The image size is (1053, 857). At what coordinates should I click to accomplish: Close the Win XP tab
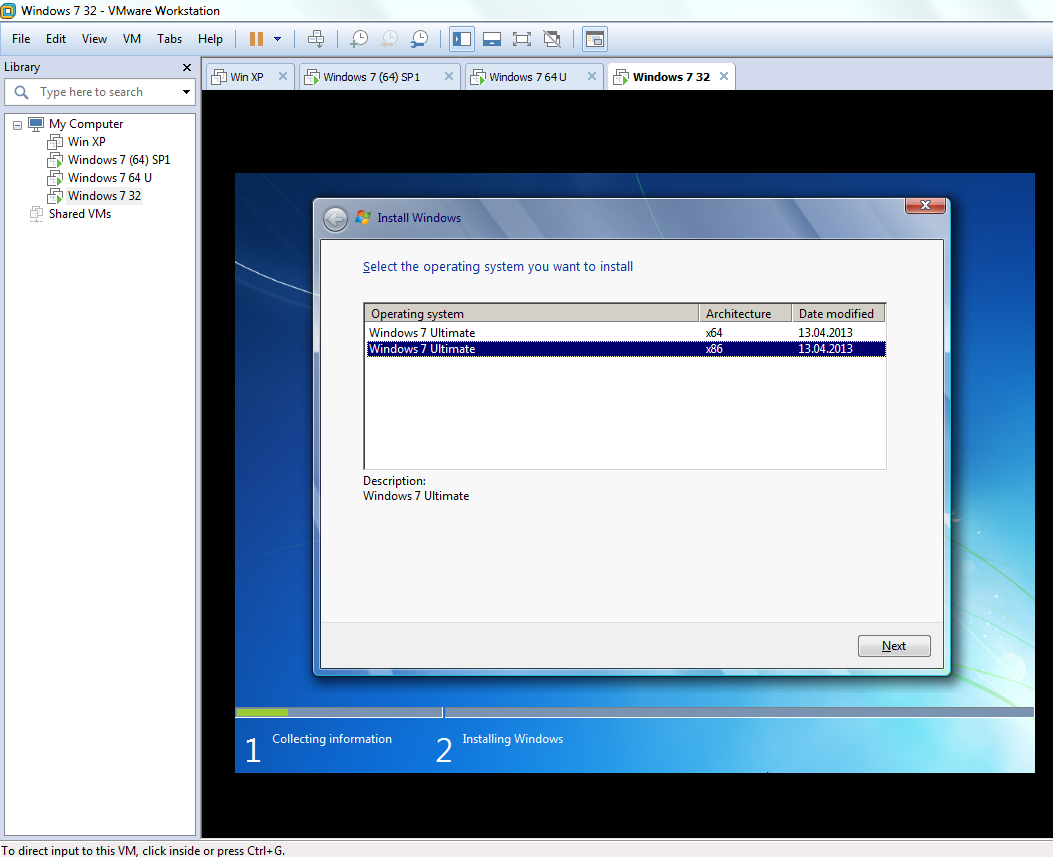(x=283, y=76)
